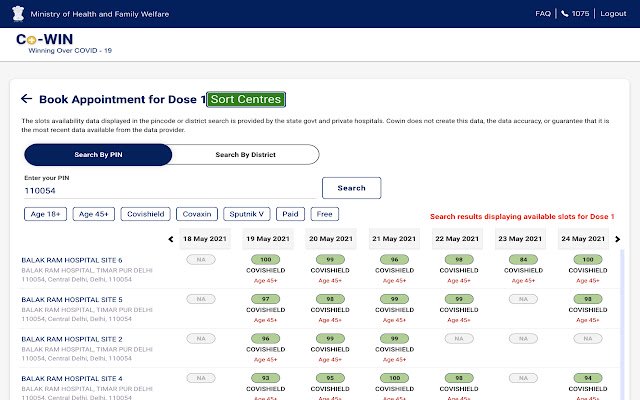Image resolution: width=640 pixels, height=400 pixels.
Task: Select the 19 May 2021 date header
Action: (x=268, y=239)
